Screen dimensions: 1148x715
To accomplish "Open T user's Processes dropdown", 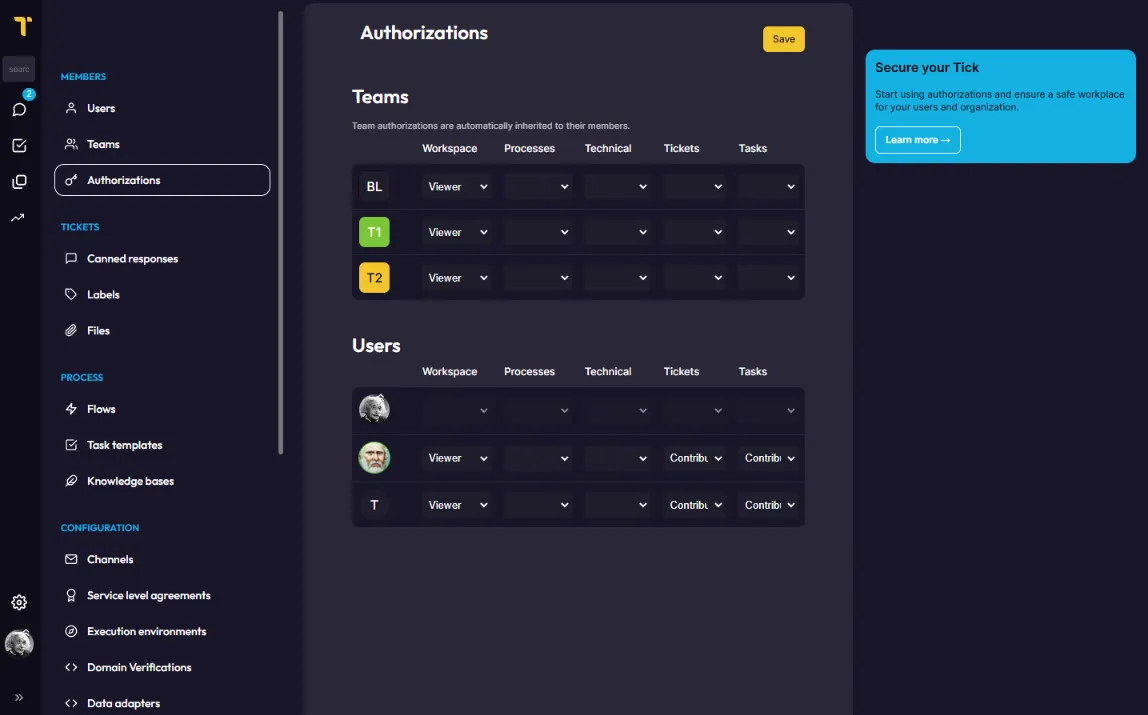I will pyautogui.click(x=537, y=505).
